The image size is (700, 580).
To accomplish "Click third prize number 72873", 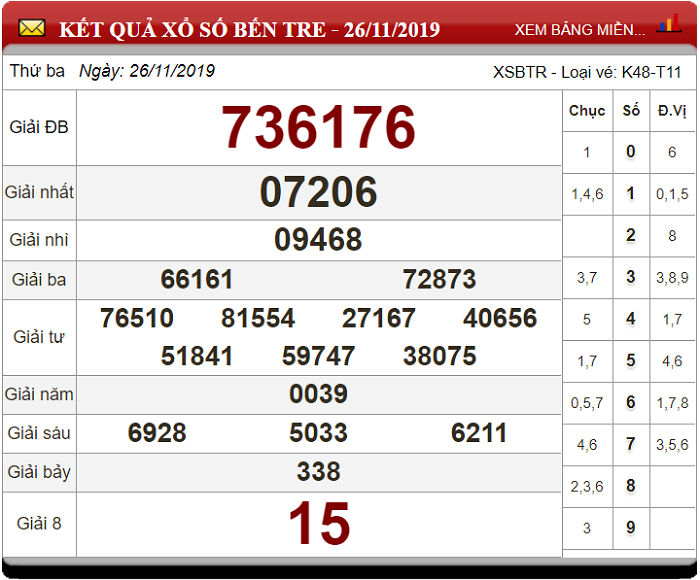I will pos(440,279).
